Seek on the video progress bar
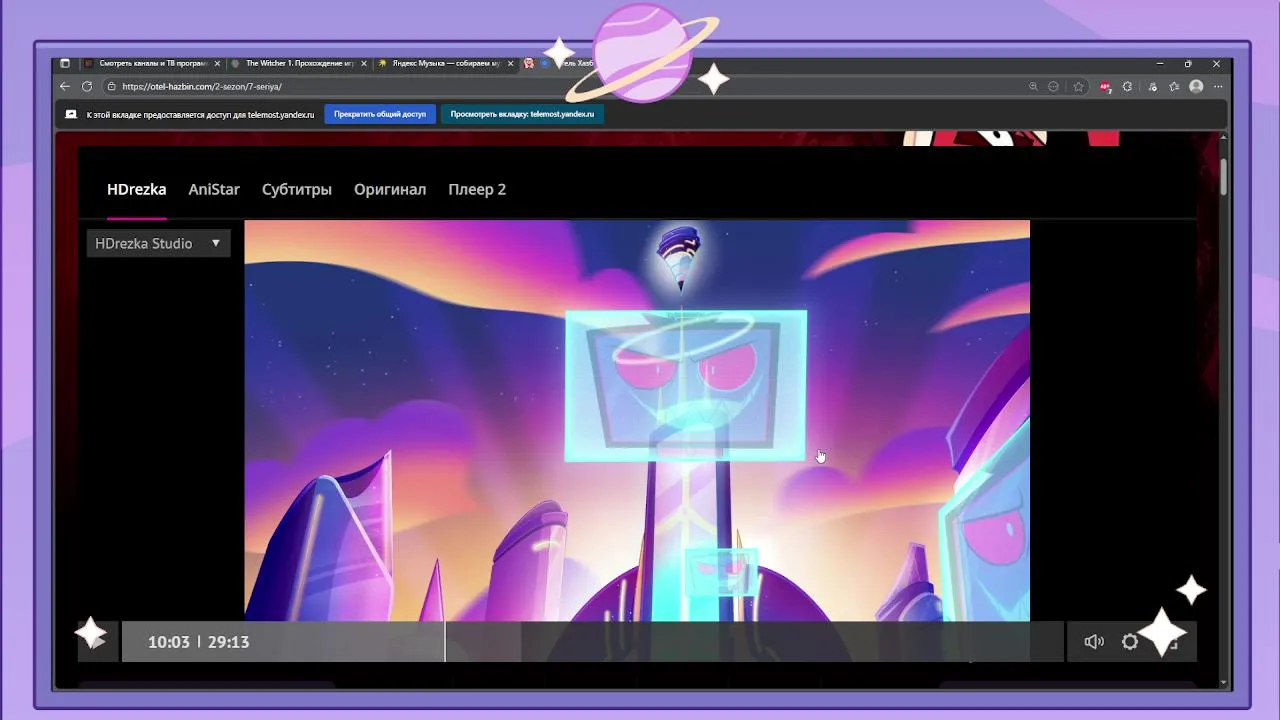1280x720 pixels. 592,642
